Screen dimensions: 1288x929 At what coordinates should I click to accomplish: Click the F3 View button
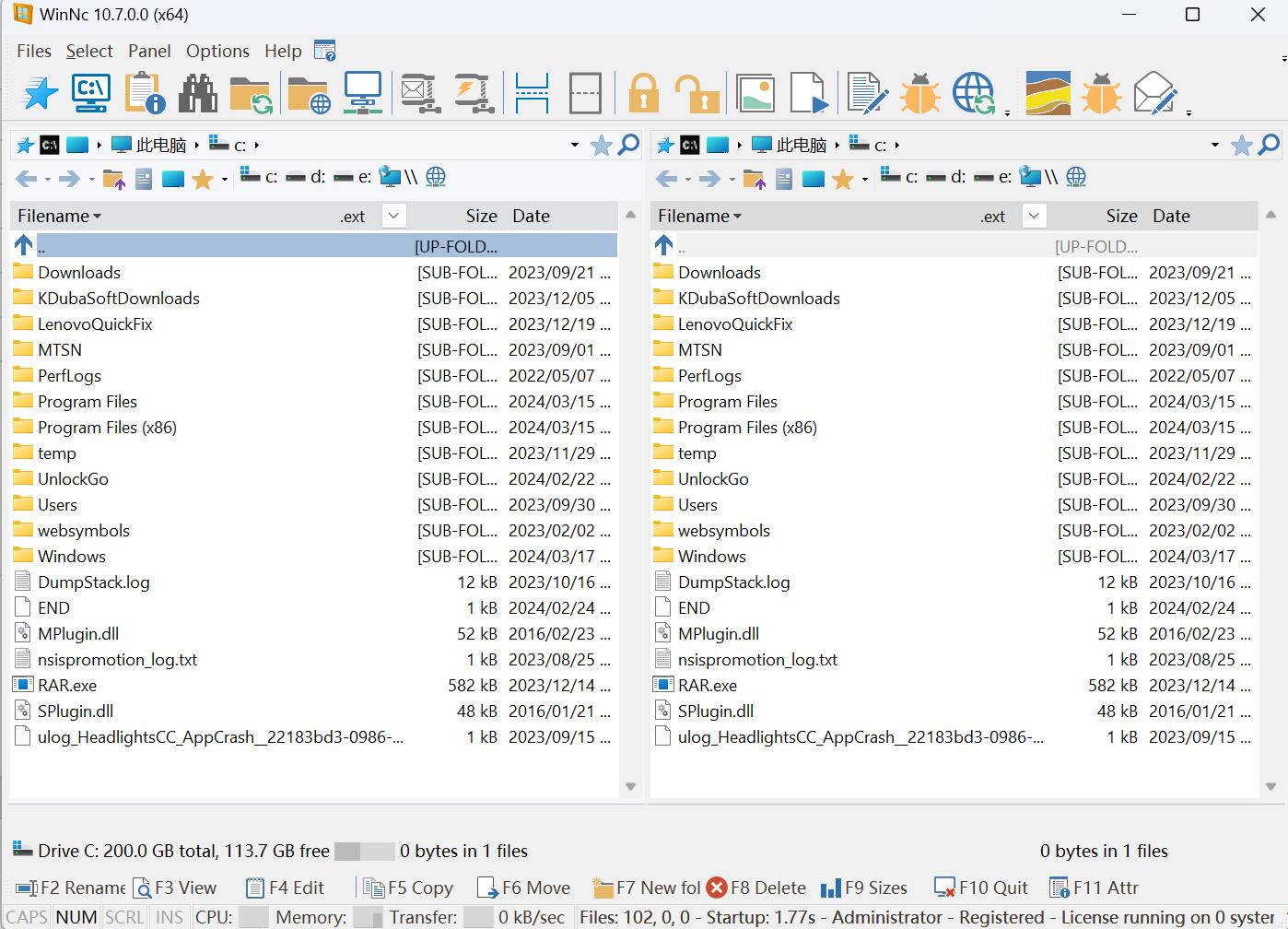click(176, 888)
